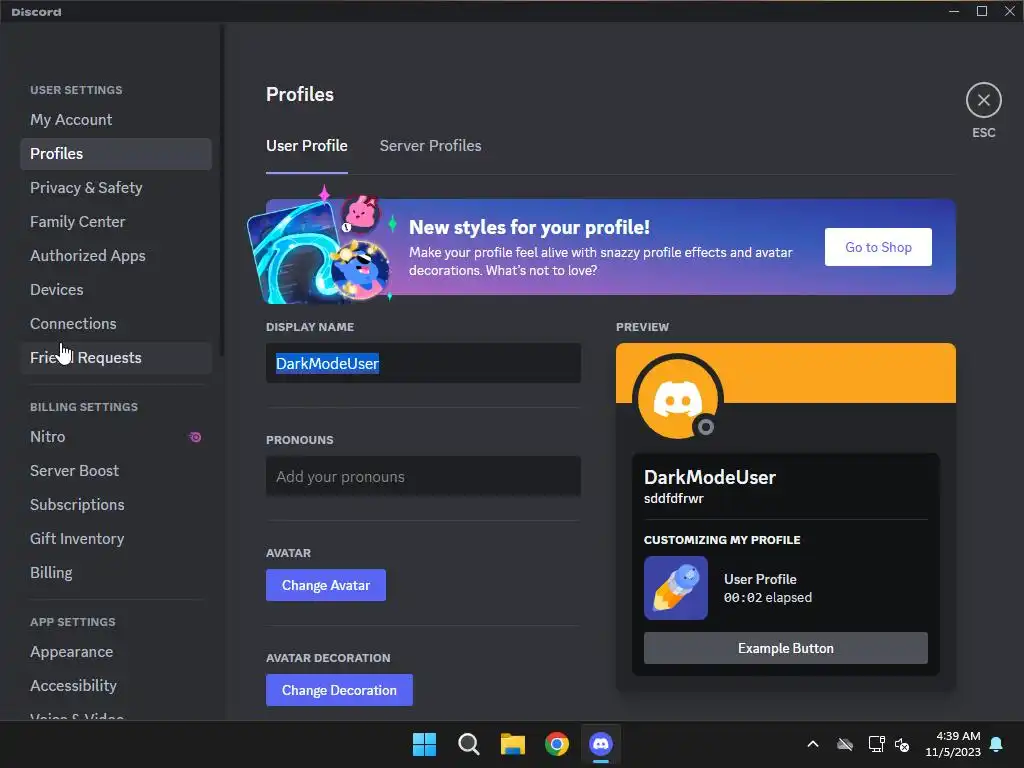Click username sddfdfrwr in preview
This screenshot has width=1024, height=768.
coord(673,498)
